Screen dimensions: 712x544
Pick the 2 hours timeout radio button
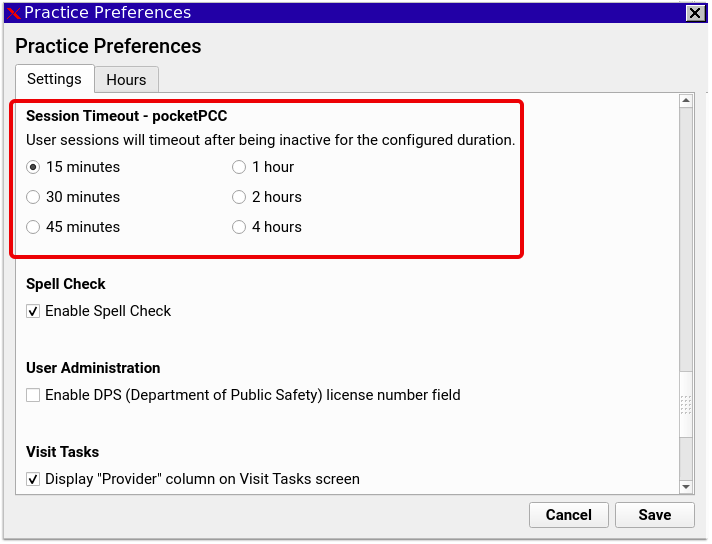click(239, 197)
